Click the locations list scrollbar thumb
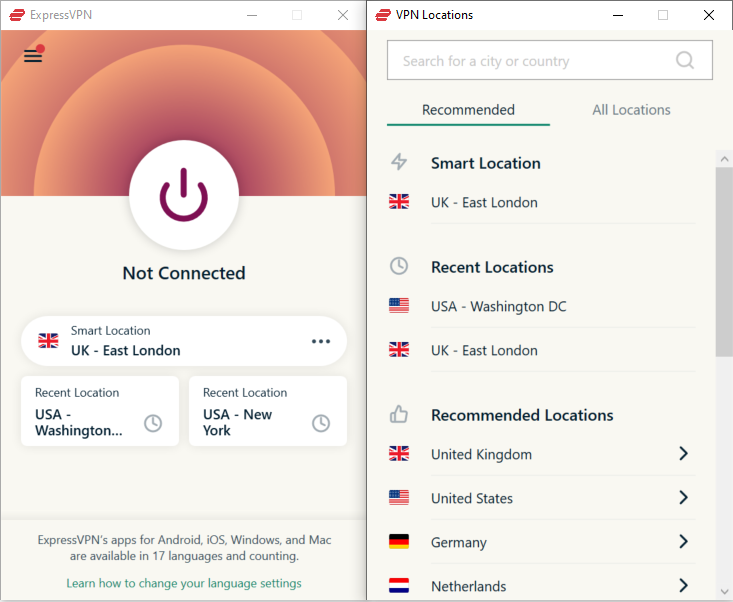Viewport: 733px width, 602px height. pos(724,262)
